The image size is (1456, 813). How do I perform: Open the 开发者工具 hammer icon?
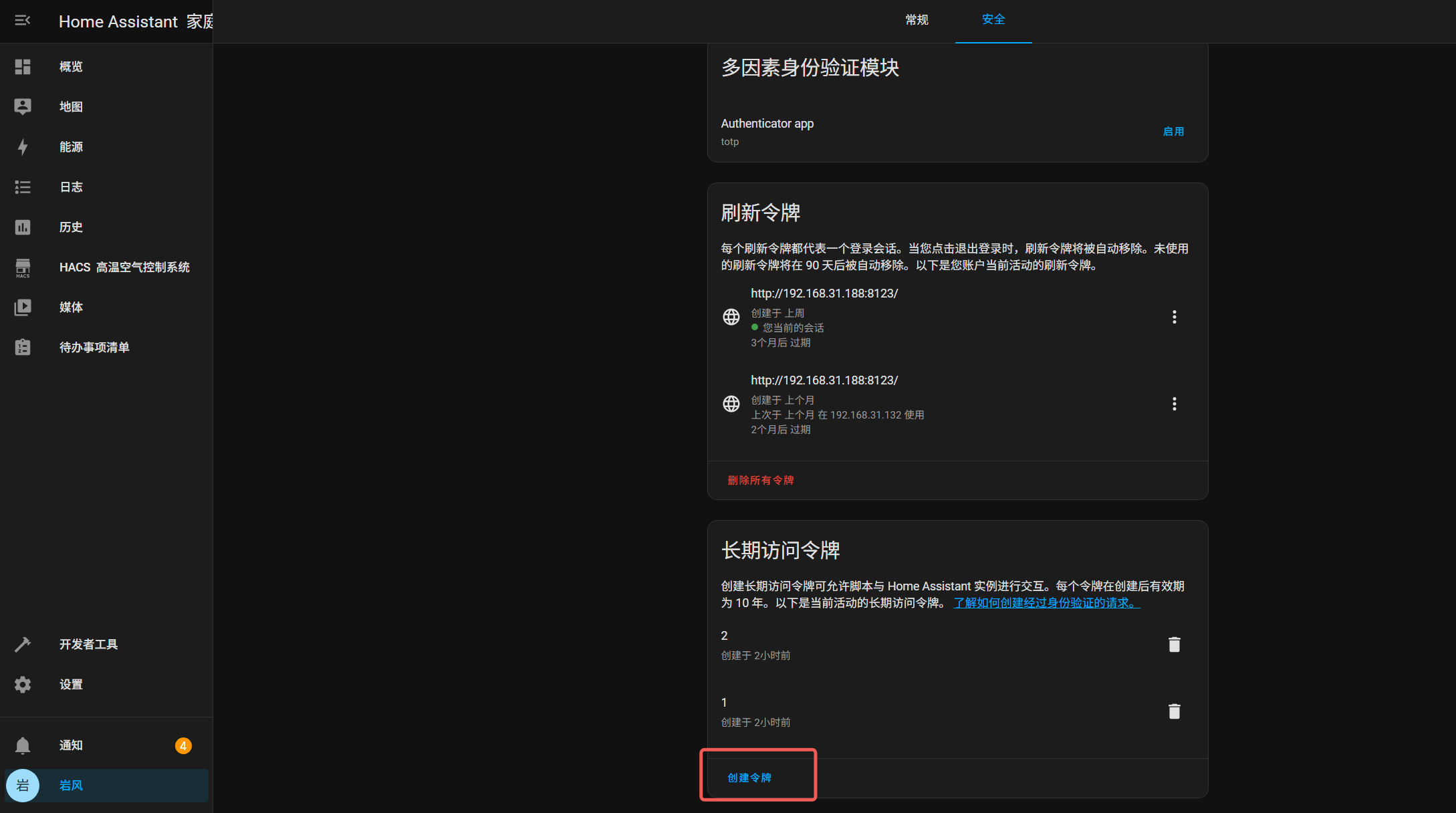tap(23, 645)
